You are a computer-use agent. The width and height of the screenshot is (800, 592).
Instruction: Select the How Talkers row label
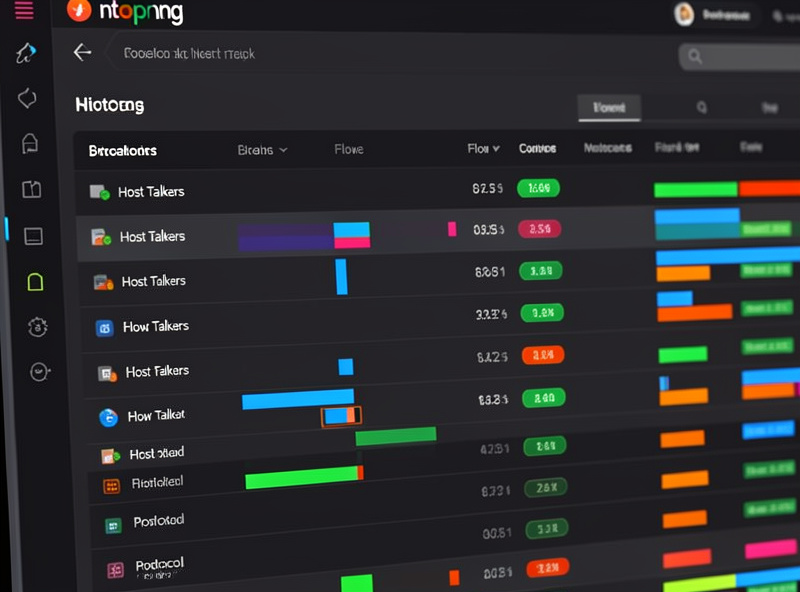[156, 326]
